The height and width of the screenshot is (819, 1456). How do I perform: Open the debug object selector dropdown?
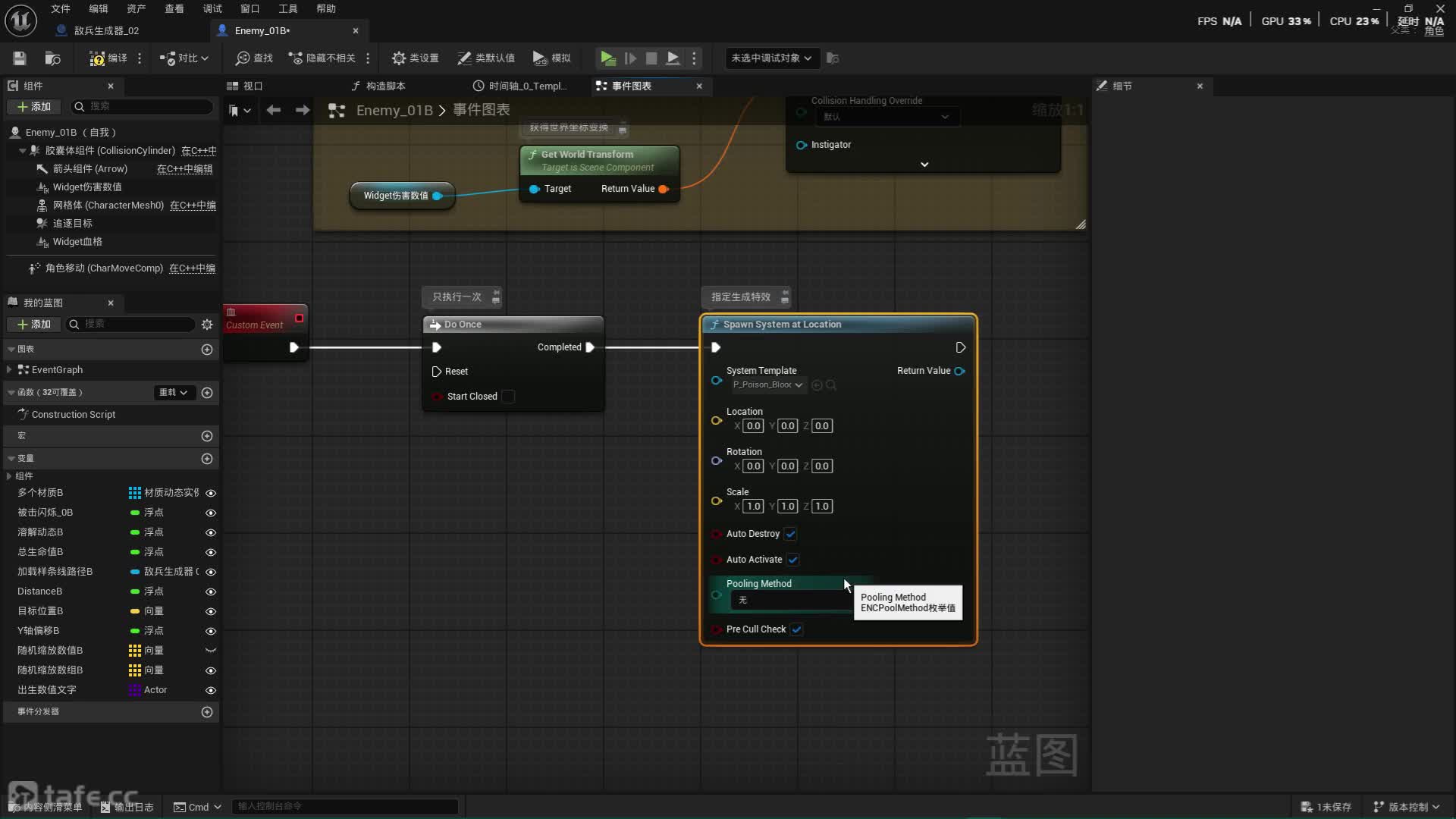point(771,58)
